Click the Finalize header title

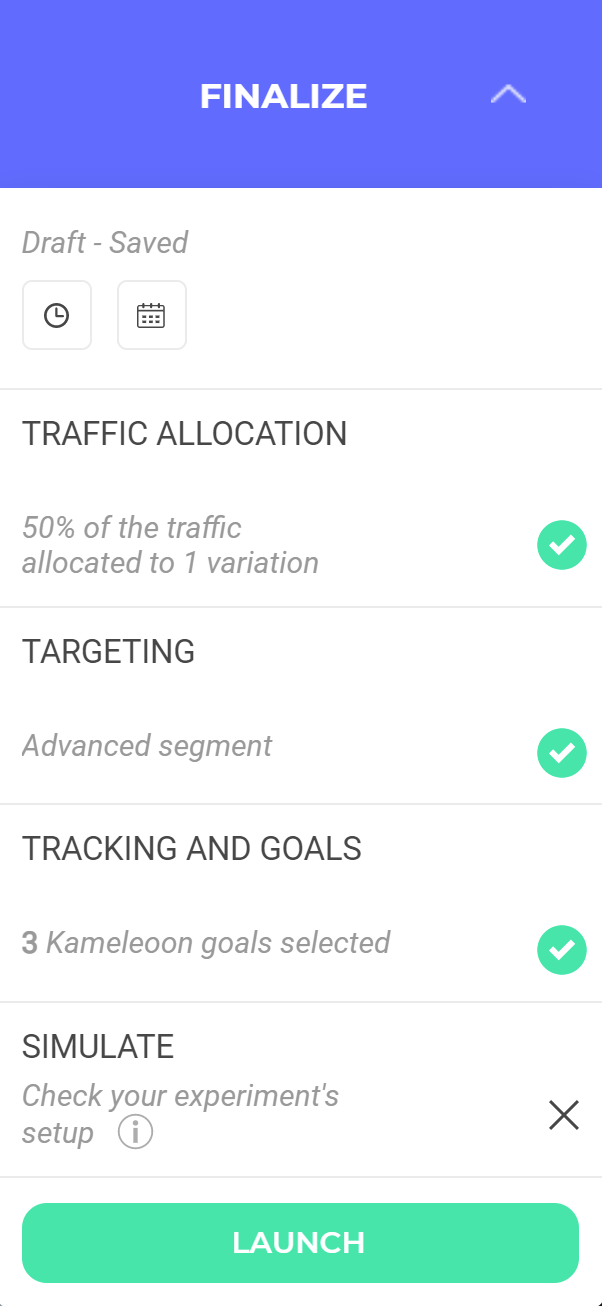(x=284, y=96)
